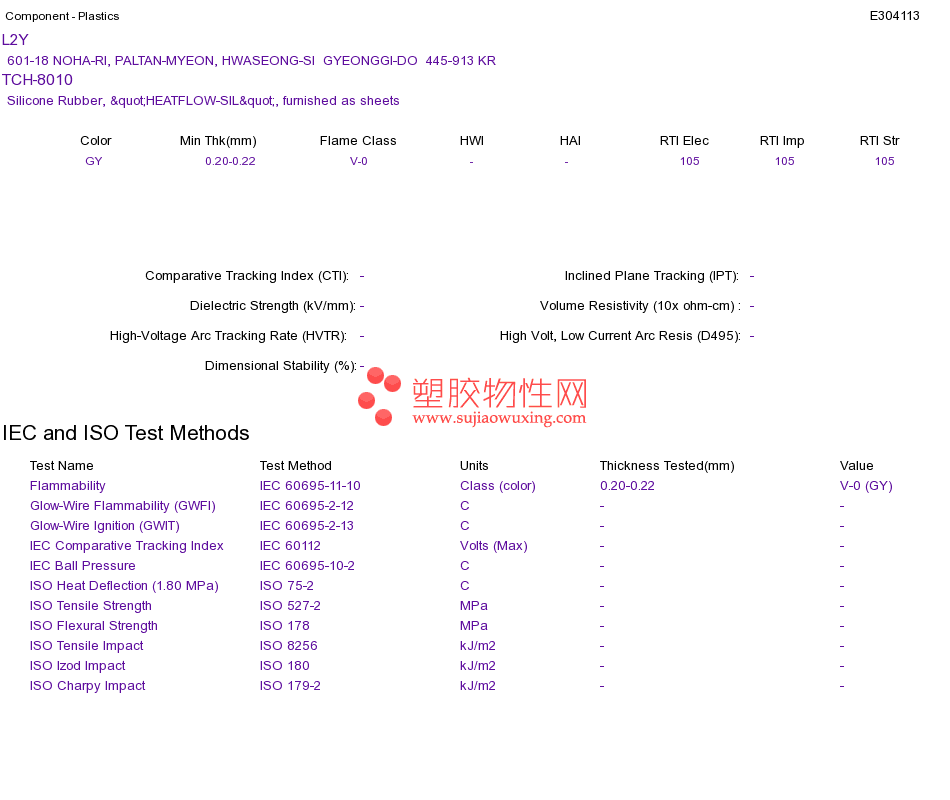
Task: Click the TCH-8010 material name link
Action: pos(38,80)
